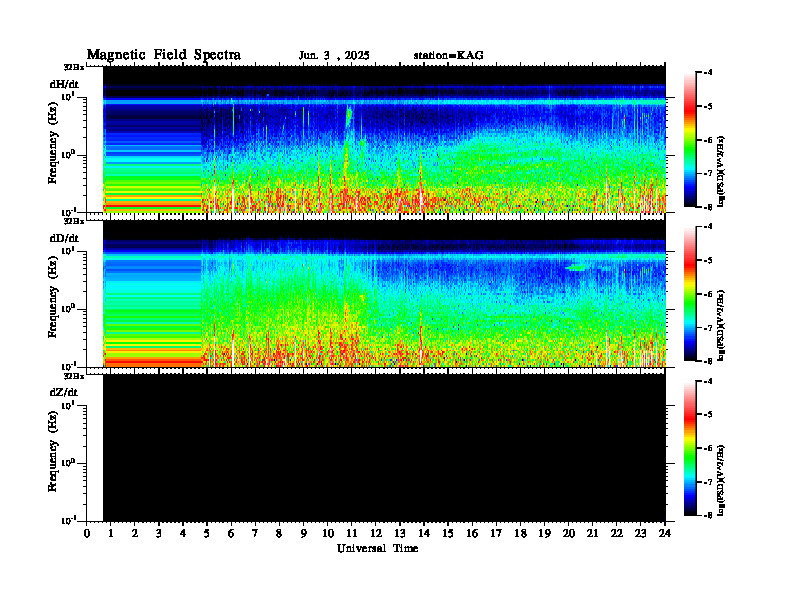Screen dimensions: 792x612
Task: Click hour 6 on the time axis
Action: (231, 534)
